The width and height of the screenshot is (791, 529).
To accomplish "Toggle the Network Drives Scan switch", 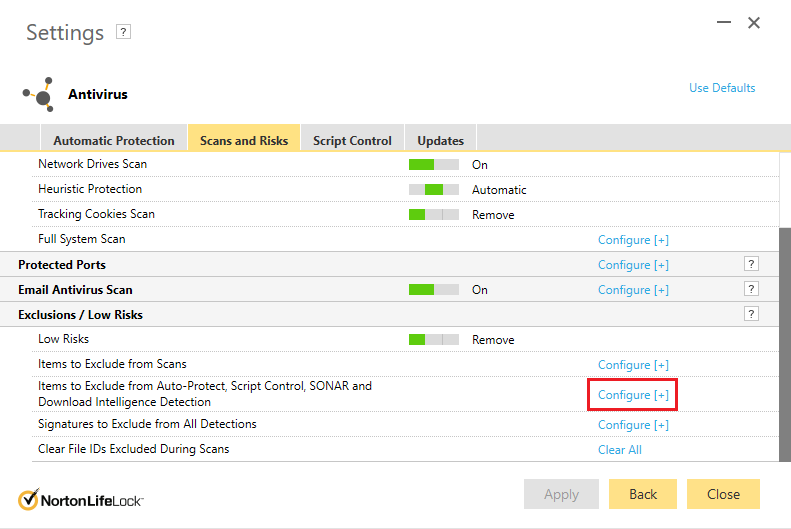I will point(434,164).
